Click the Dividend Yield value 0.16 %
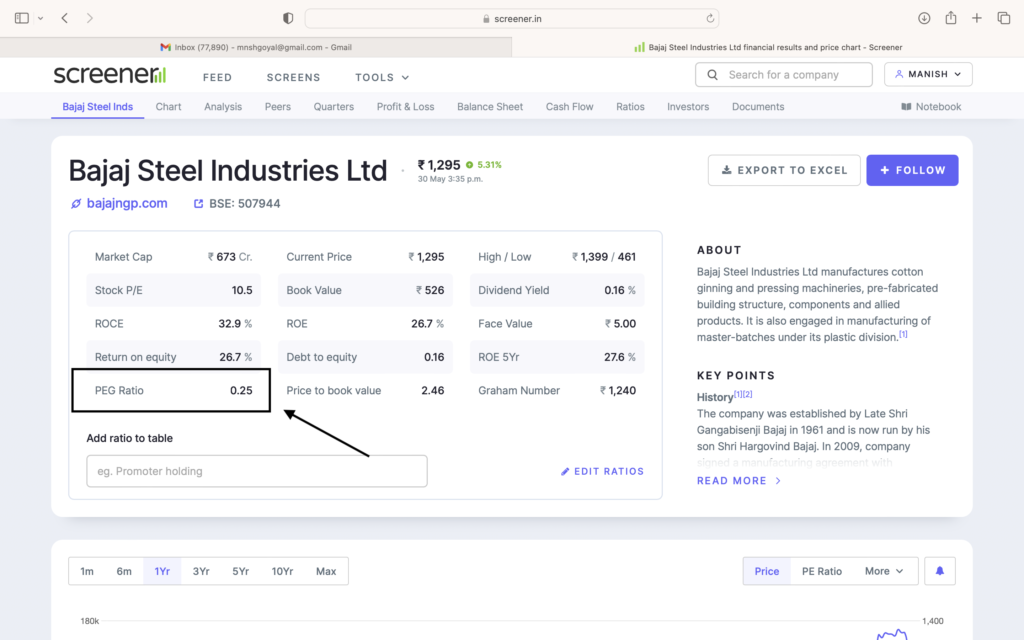 pos(620,290)
